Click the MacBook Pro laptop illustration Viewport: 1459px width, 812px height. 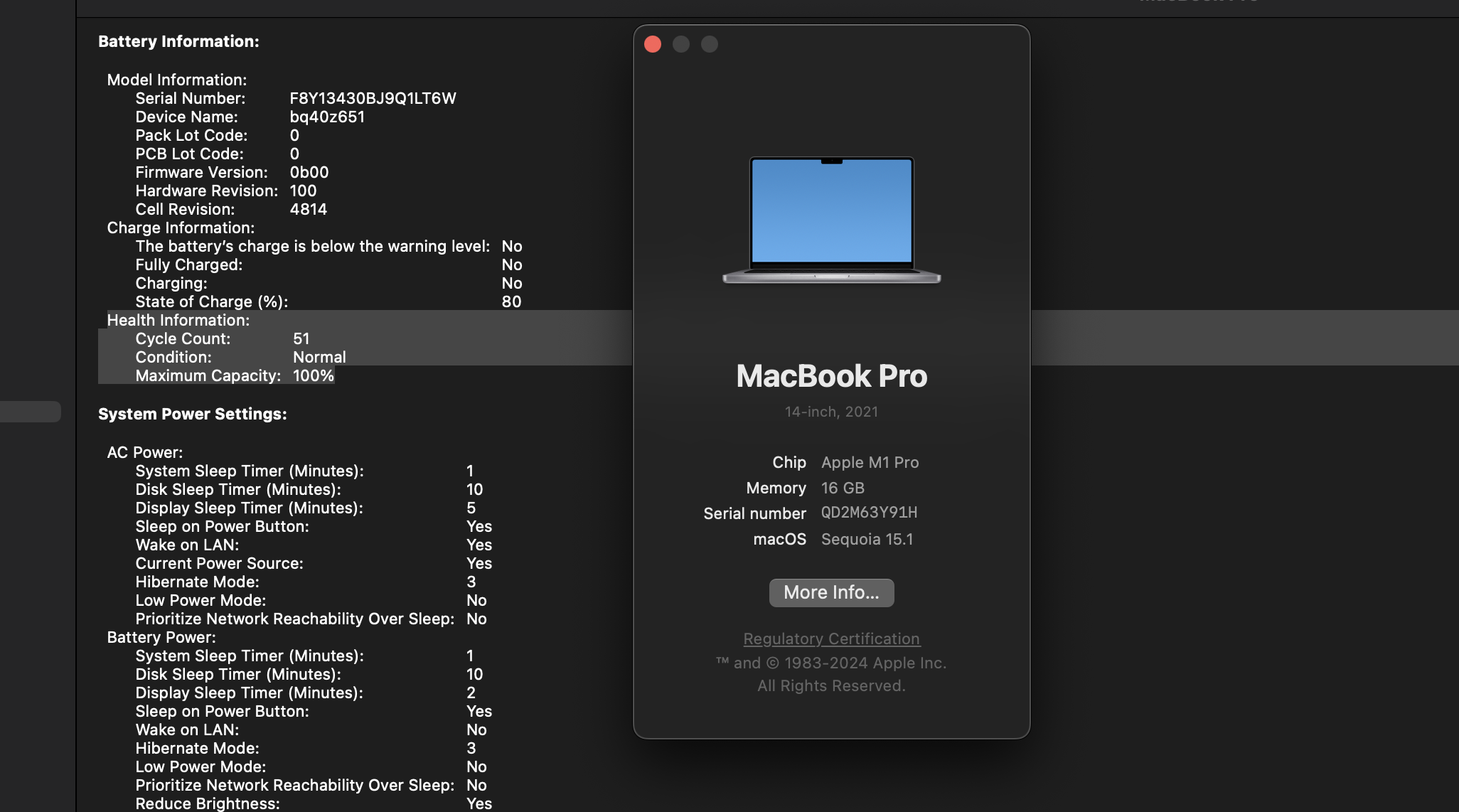(x=831, y=220)
